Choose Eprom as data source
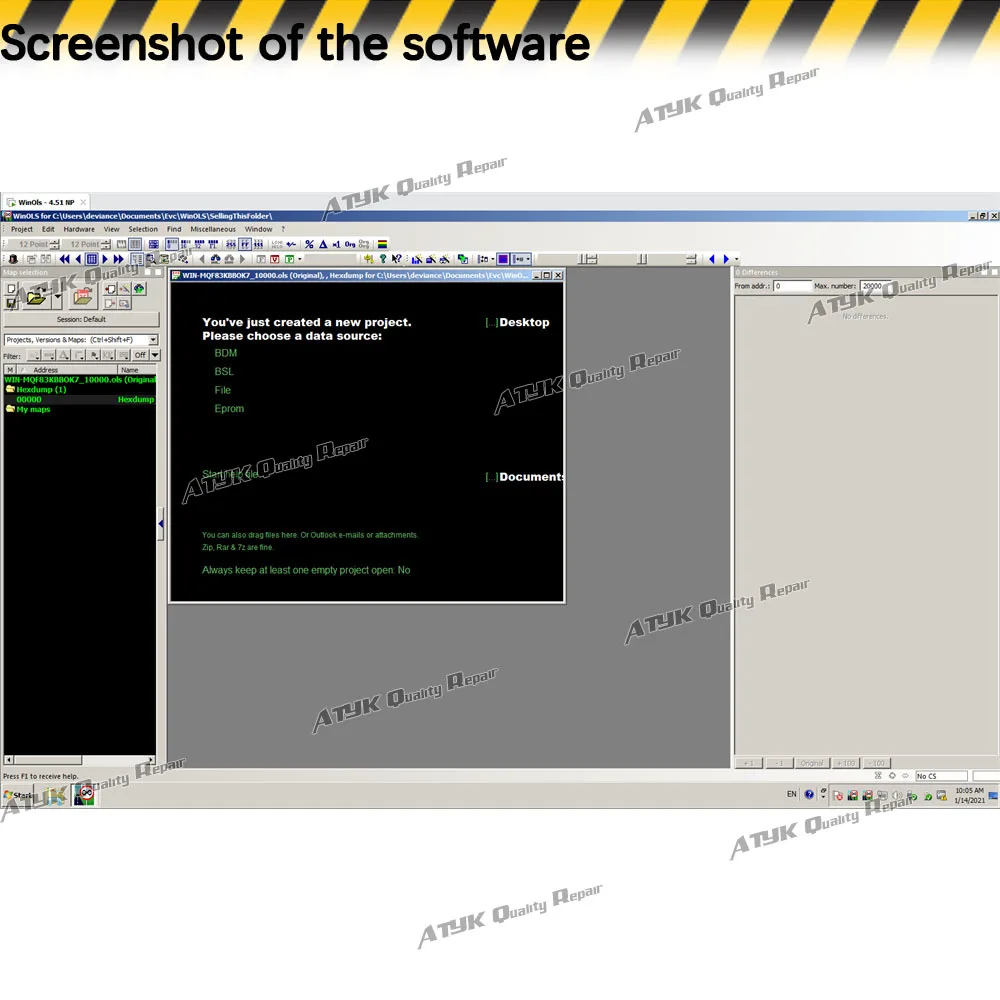Image resolution: width=1000 pixels, height=1000 pixels. 229,408
